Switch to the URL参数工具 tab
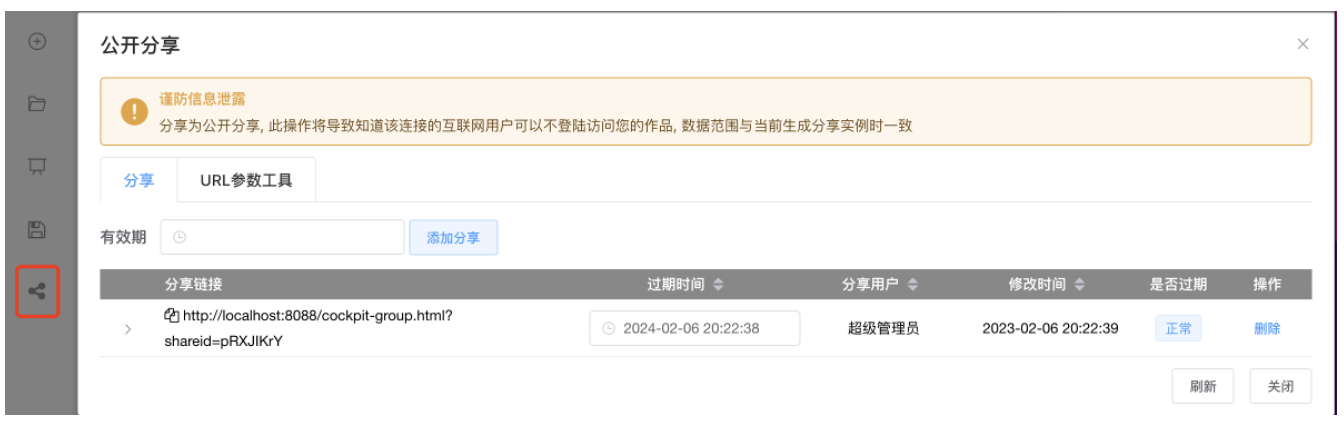The width and height of the screenshot is (1344, 428). (x=246, y=181)
